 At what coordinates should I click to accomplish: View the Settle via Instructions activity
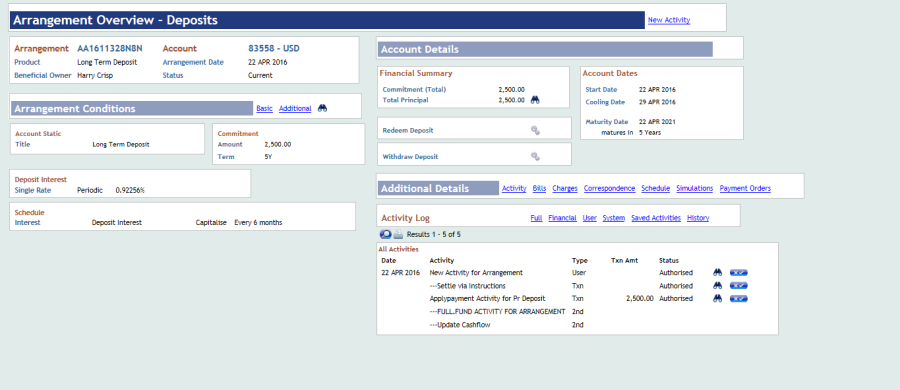click(x=717, y=285)
